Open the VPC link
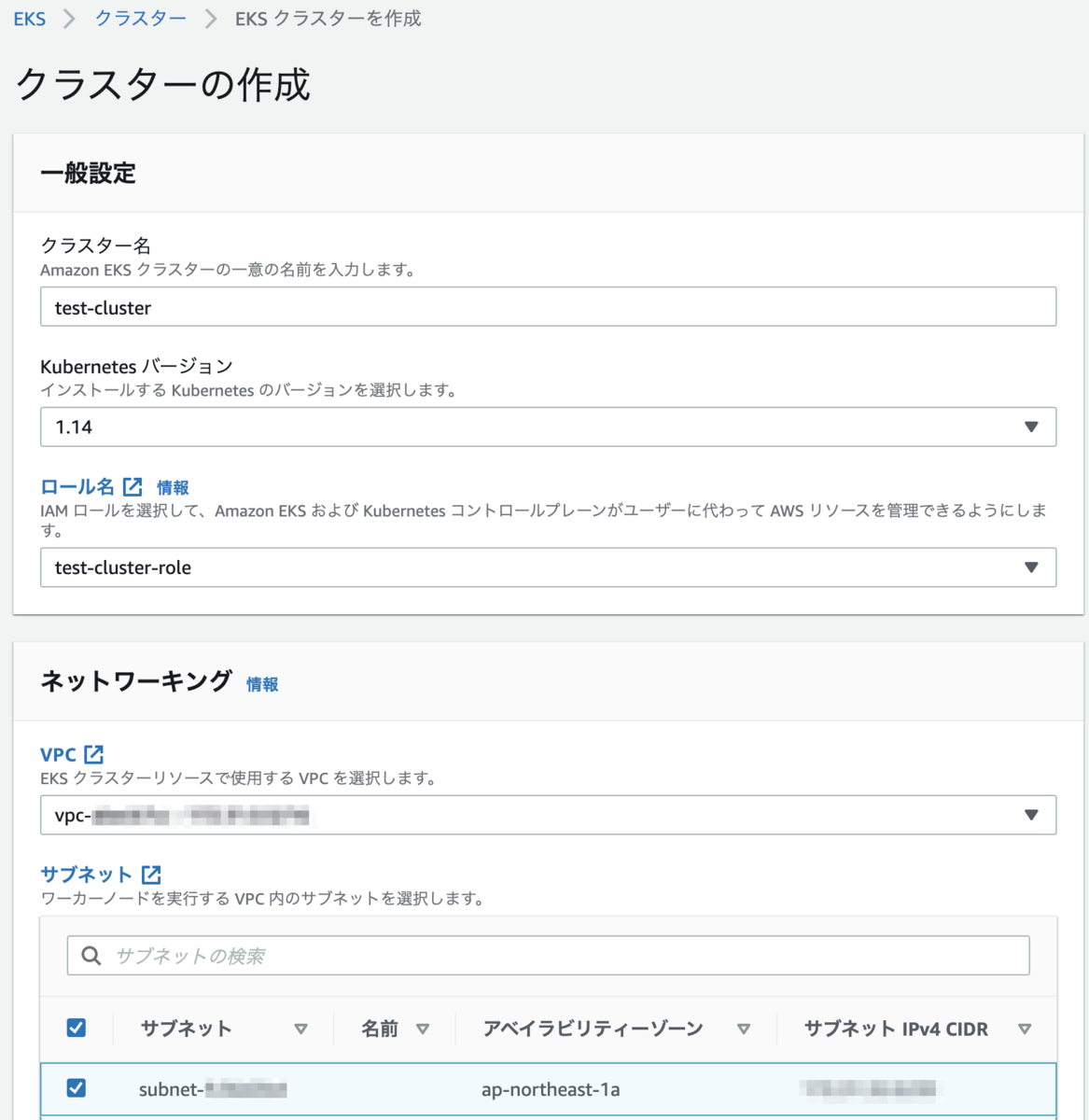 point(58,754)
